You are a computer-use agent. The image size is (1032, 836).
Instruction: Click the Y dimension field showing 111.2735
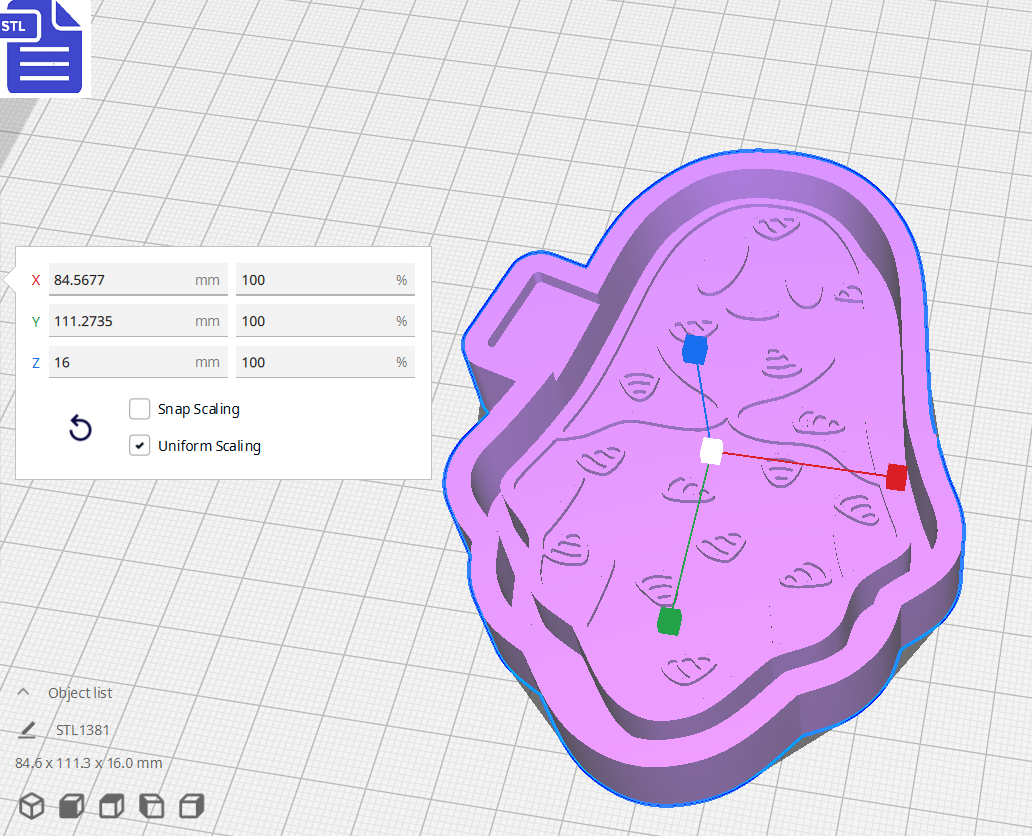pyautogui.click(x=120, y=321)
